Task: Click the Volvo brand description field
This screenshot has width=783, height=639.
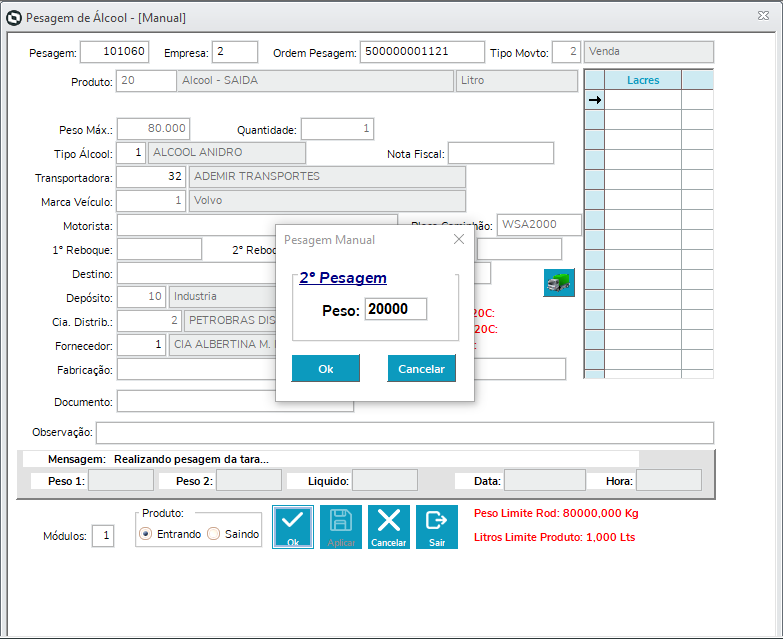Action: [328, 201]
